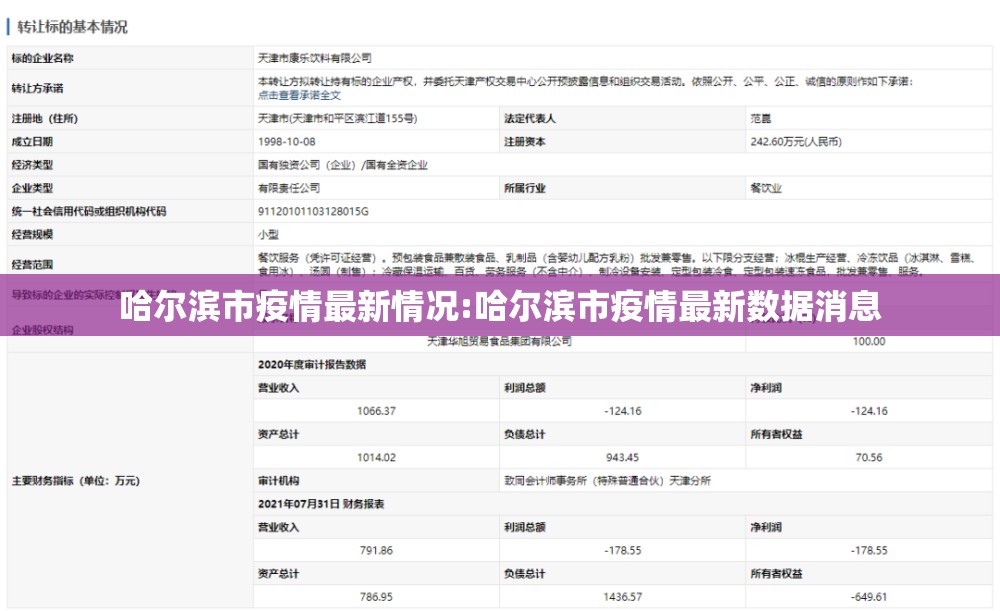Image resolution: width=1000 pixels, height=611 pixels.
Task: Select company name 天津市康乐饮料有限公司
Action: [314, 58]
